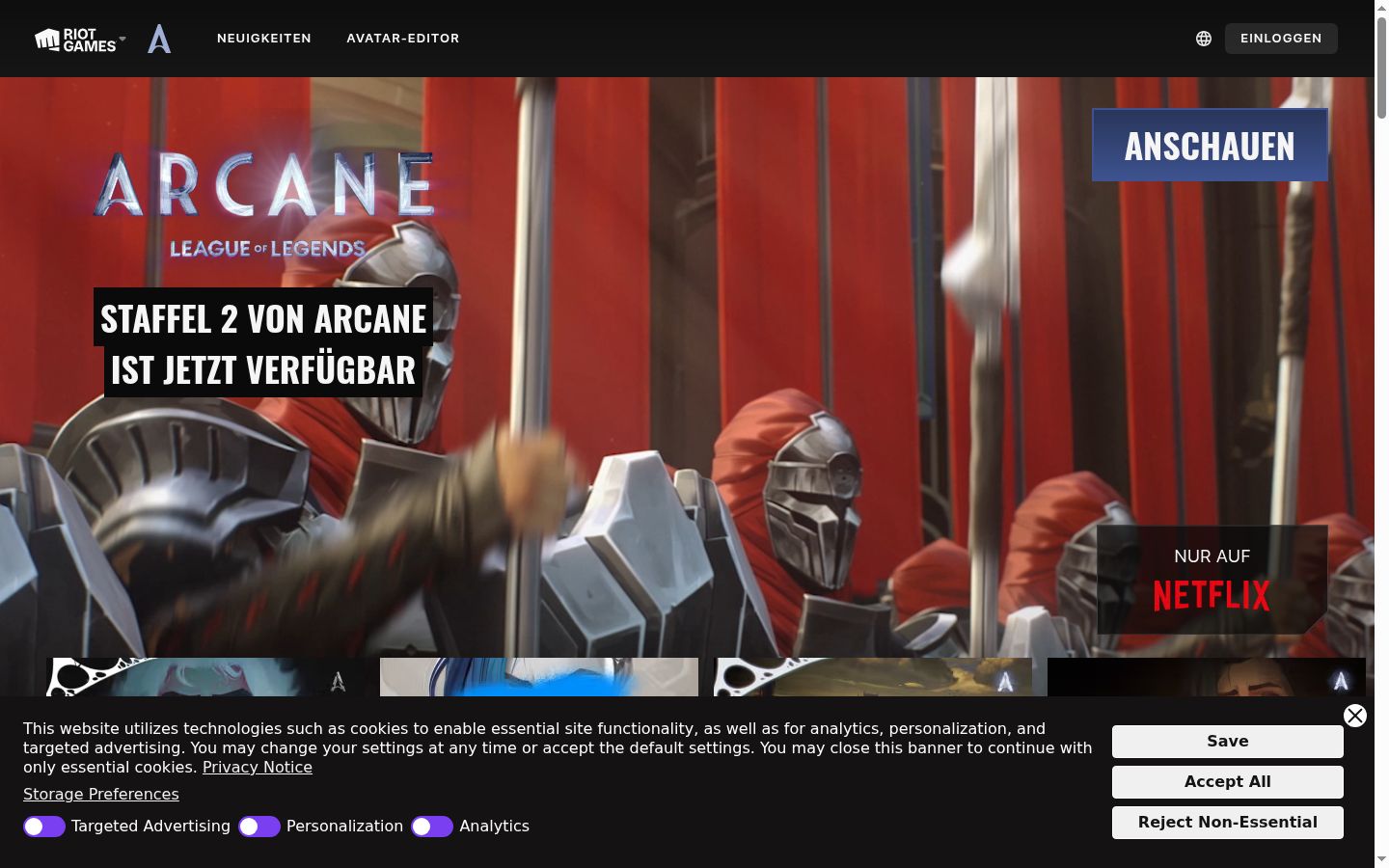The image size is (1389, 868).
Task: Toggle the Analytics switch
Action: click(x=432, y=827)
